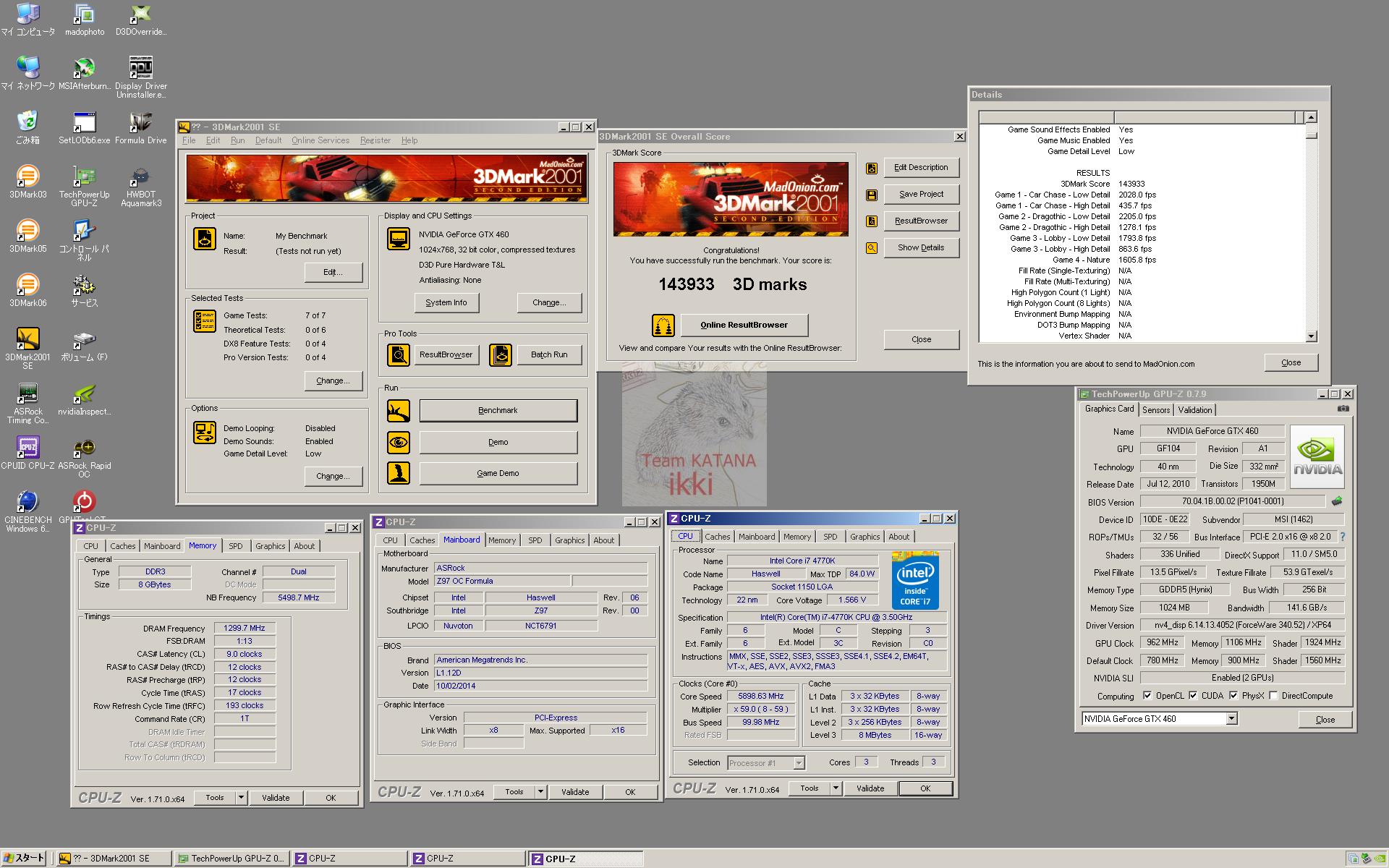The height and width of the screenshot is (868, 1389).
Task: Open MSI Afterburner desktop shortcut
Action: point(84,73)
